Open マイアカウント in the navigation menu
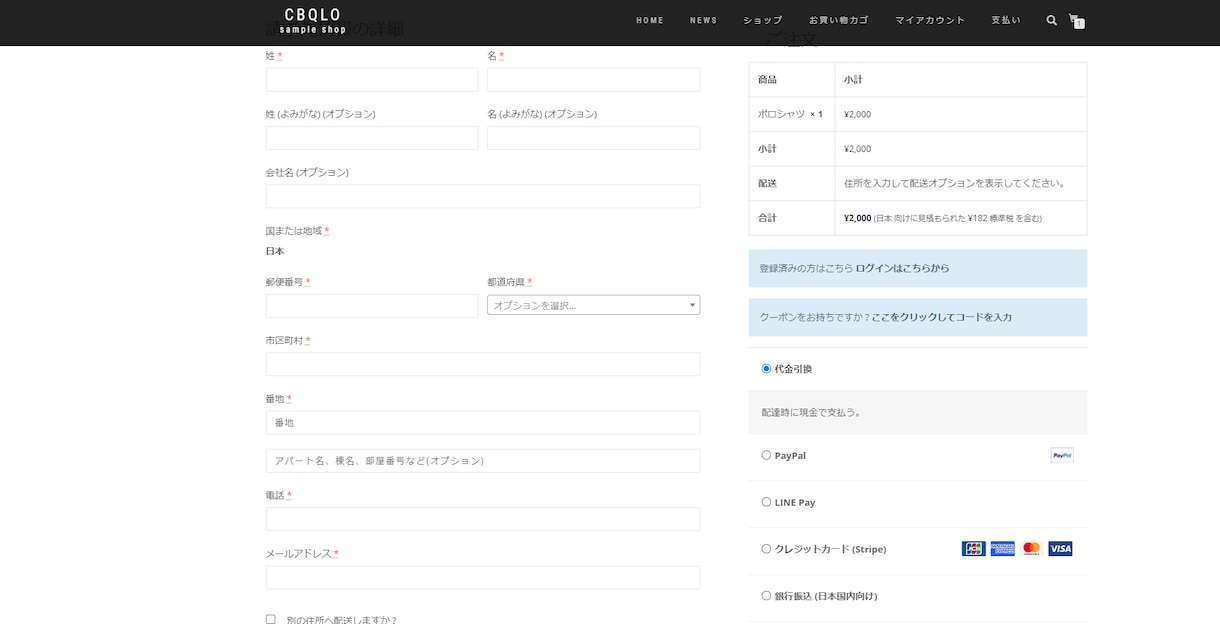The image size is (1220, 624). coord(930,21)
